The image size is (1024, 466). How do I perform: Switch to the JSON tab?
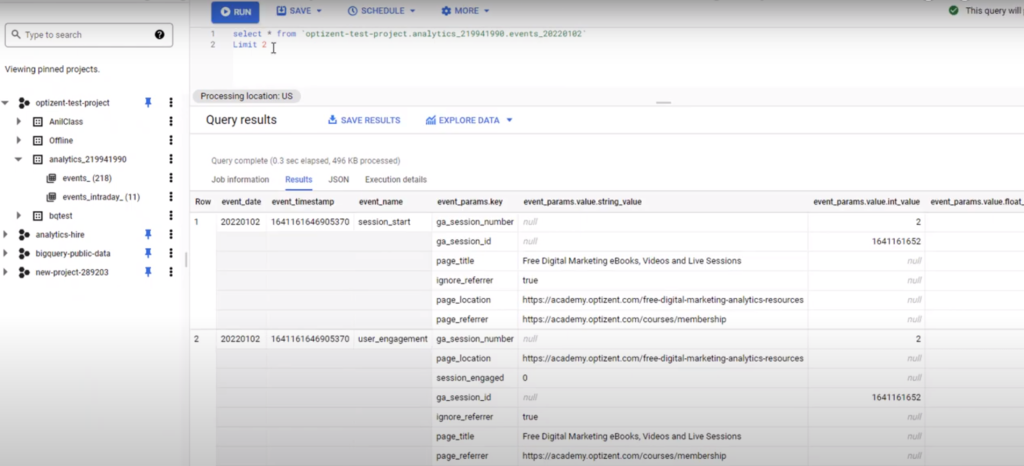pos(339,180)
